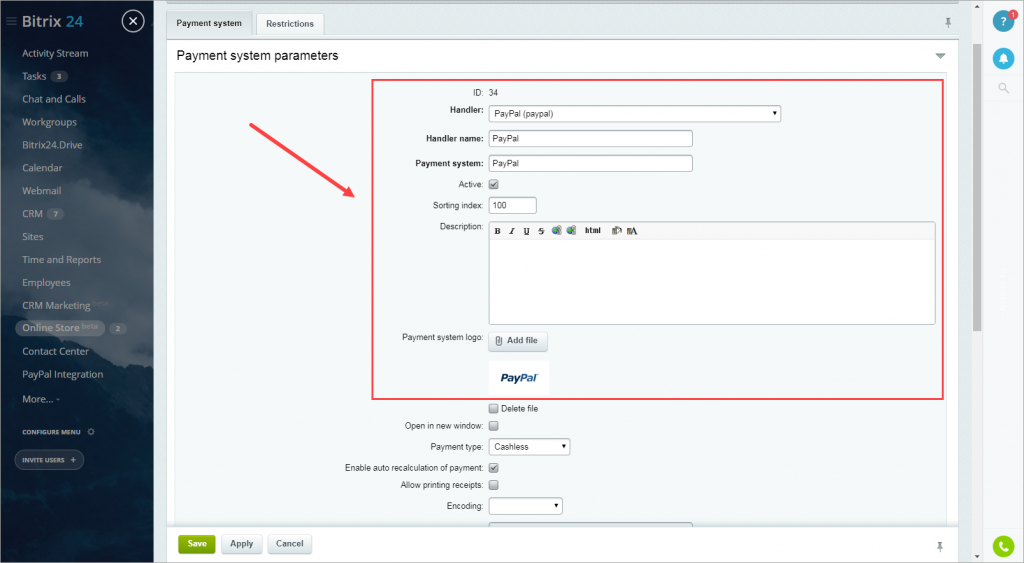Open the CRM menu item
Viewport: 1024px width, 563px height.
(32, 214)
